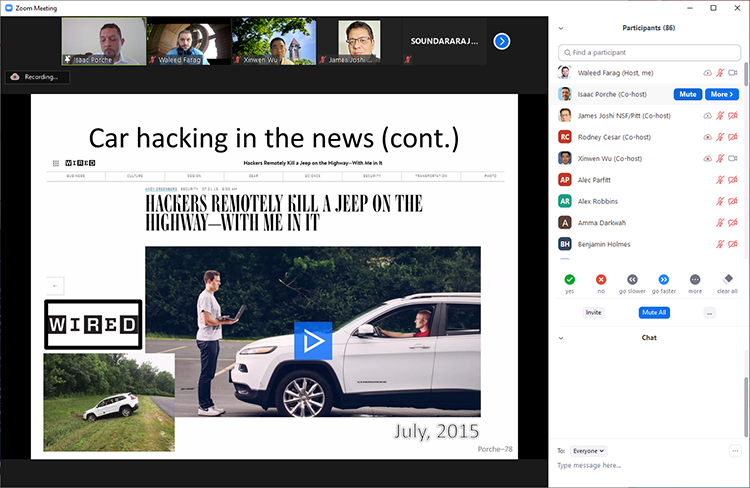Viewport: 750px width, 488px height.
Task: Click Alec Parfitt's muted microphone icon
Action: [x=720, y=180]
